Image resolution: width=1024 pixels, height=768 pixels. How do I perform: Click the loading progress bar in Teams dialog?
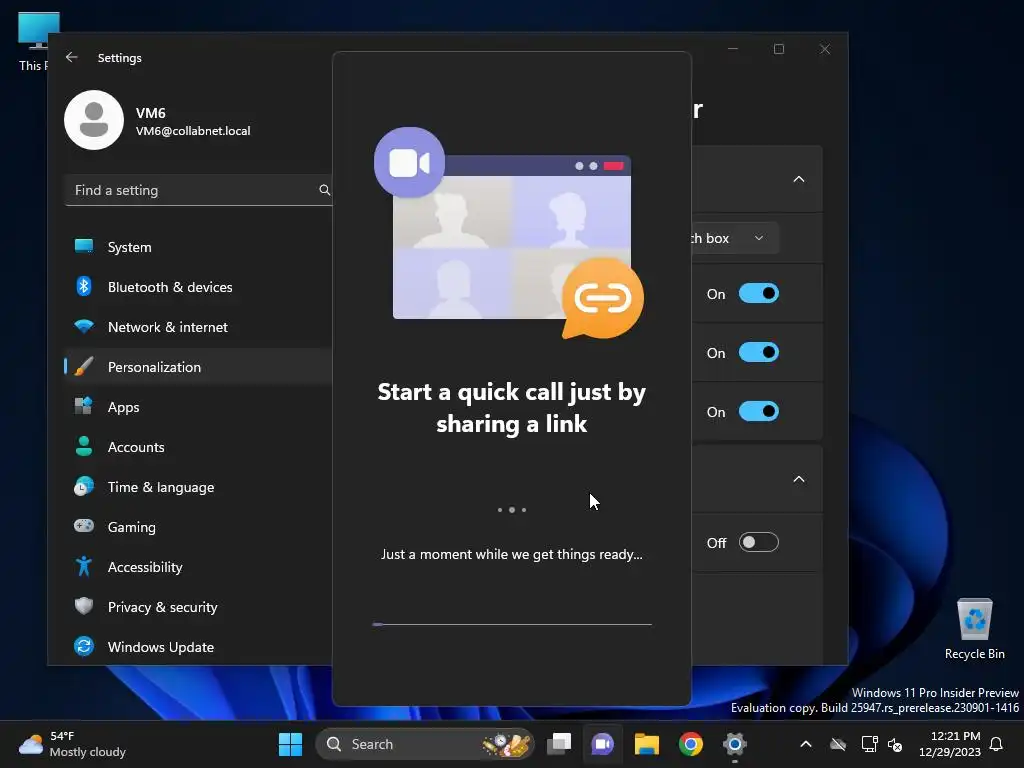[x=512, y=624]
